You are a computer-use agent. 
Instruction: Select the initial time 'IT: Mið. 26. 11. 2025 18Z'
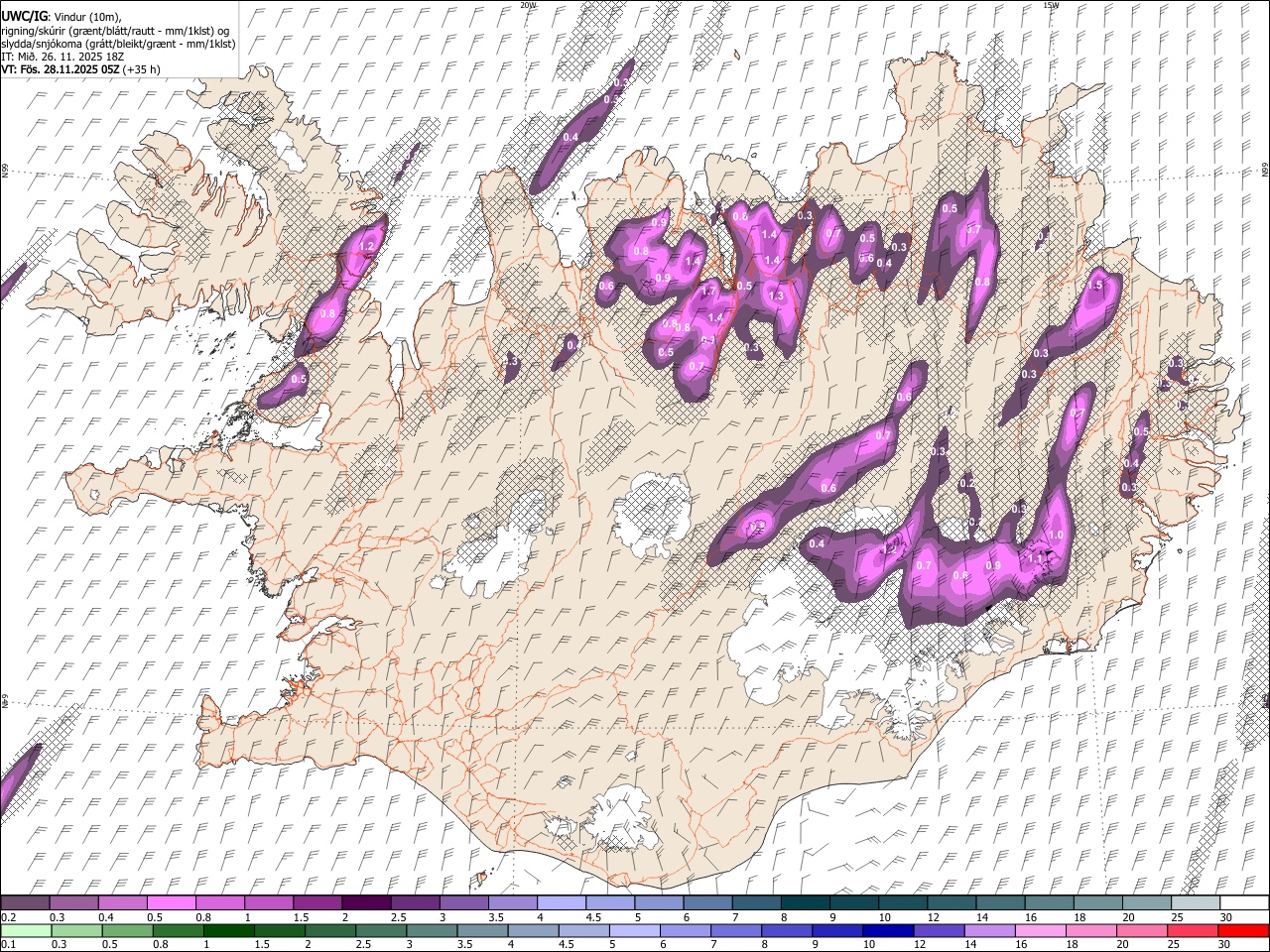tap(63, 58)
